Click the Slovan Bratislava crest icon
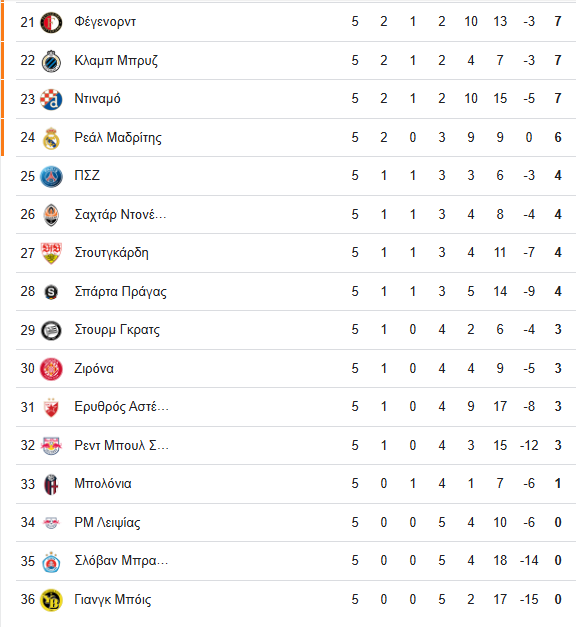The width and height of the screenshot is (576, 627). [x=51, y=562]
